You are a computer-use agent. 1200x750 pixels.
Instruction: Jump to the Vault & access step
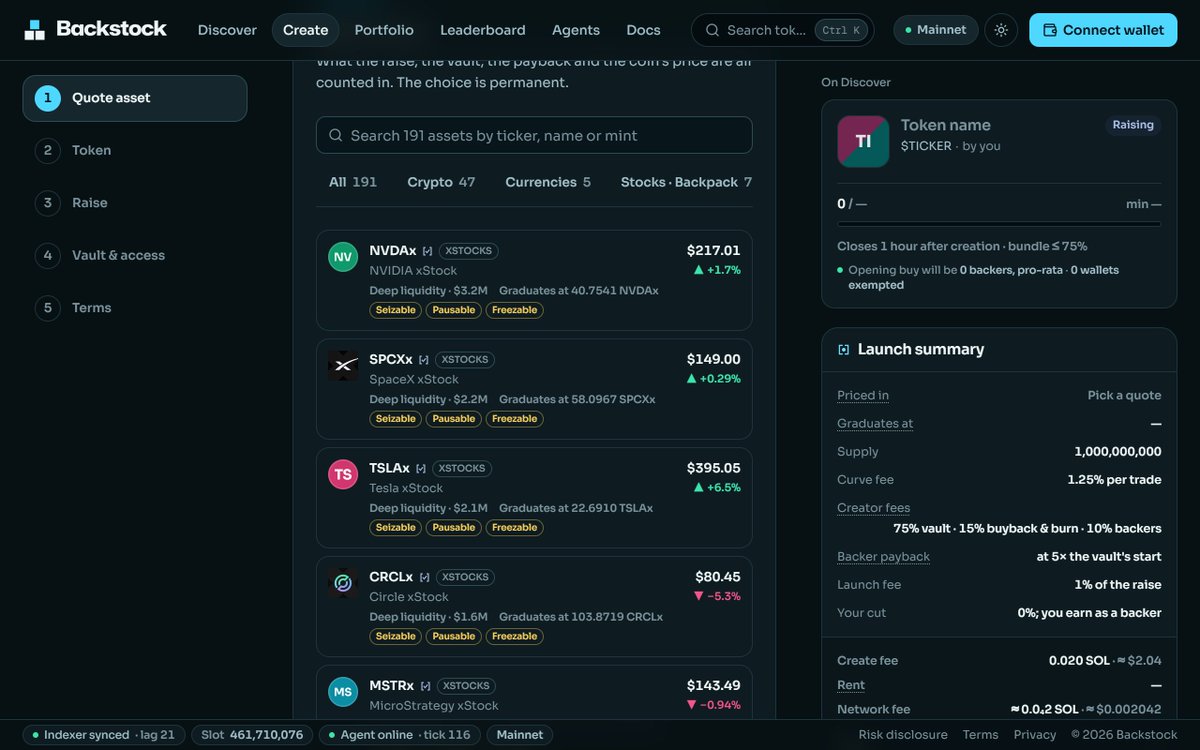pyautogui.click(x=135, y=256)
